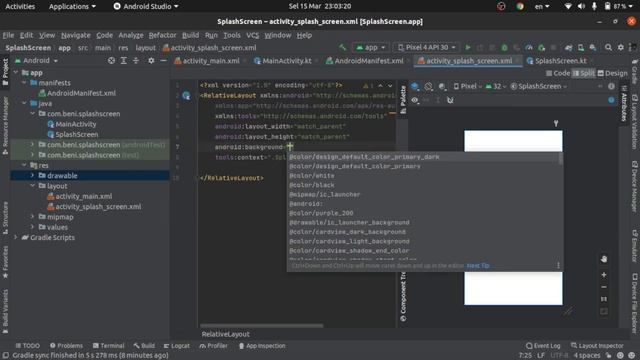Image resolution: width=640 pixels, height=360 pixels.
Task: Open Emulator tool window
Action: click(x=635, y=246)
